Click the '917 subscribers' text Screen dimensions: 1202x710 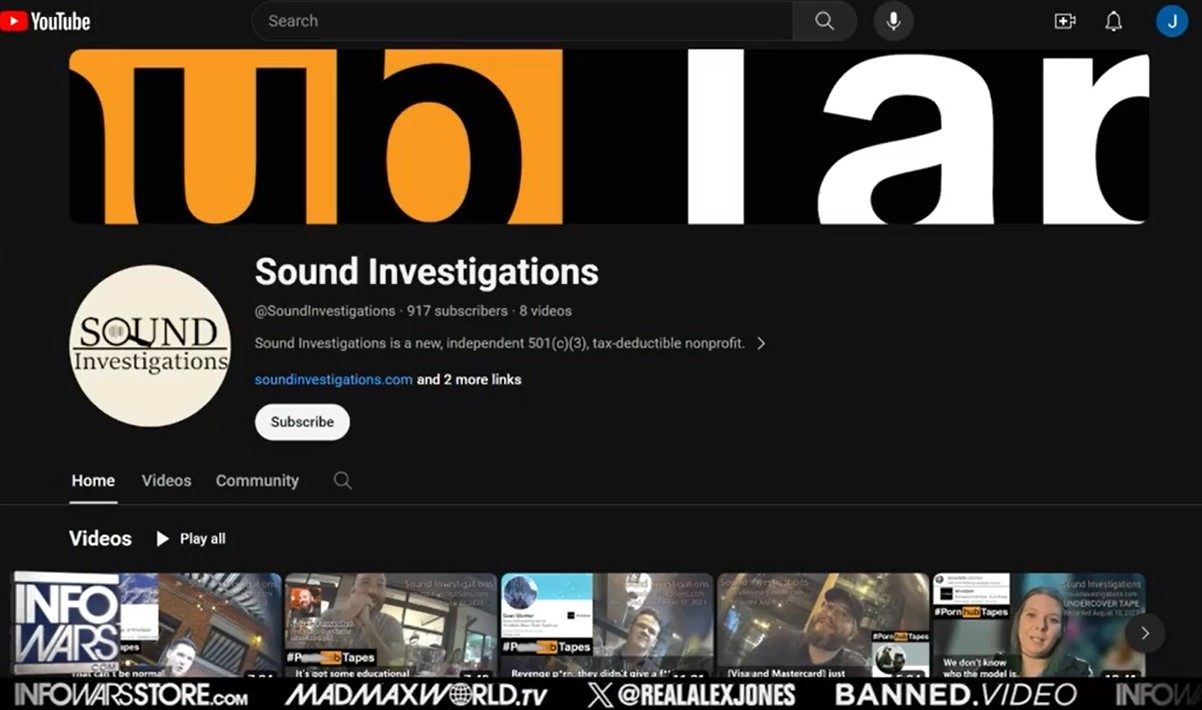(458, 311)
